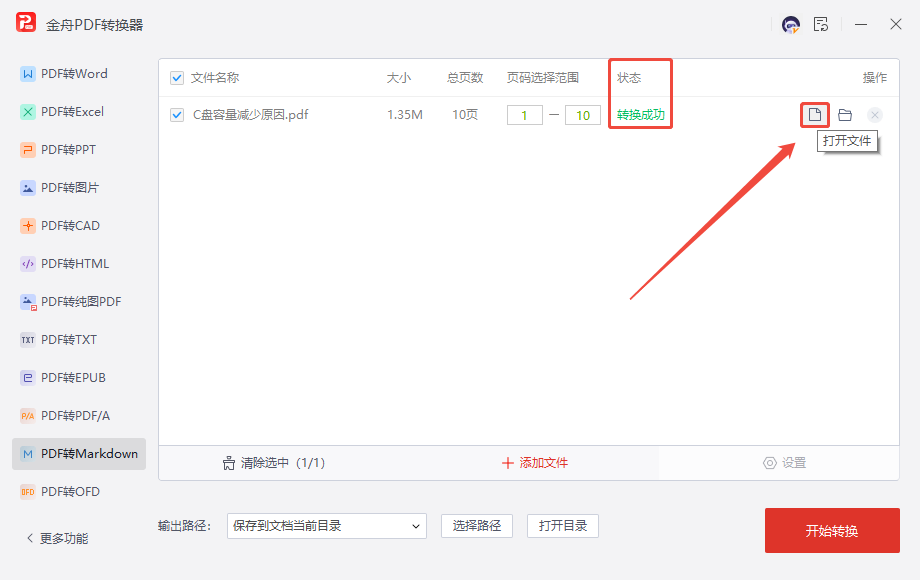Screen dimensions: 920x580
Task: Click the 页码选择范围 column header
Action: coord(543,78)
